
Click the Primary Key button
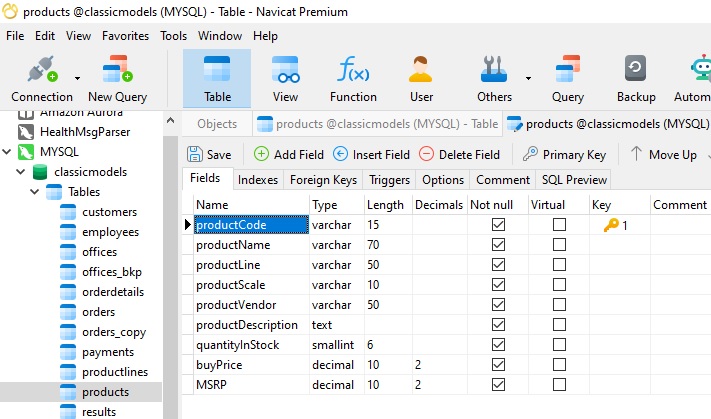pos(565,155)
